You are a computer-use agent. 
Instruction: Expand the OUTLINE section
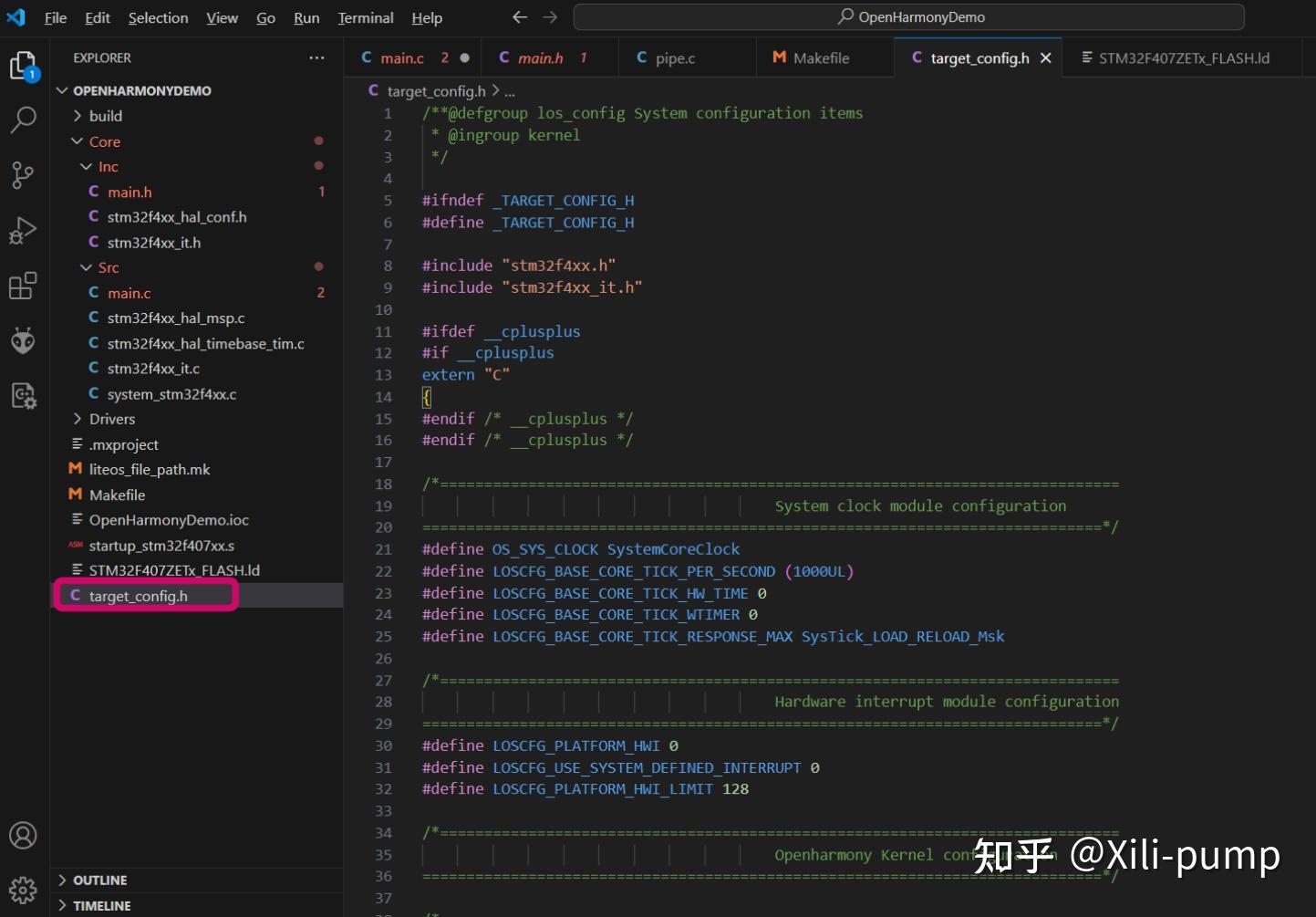coord(99,881)
